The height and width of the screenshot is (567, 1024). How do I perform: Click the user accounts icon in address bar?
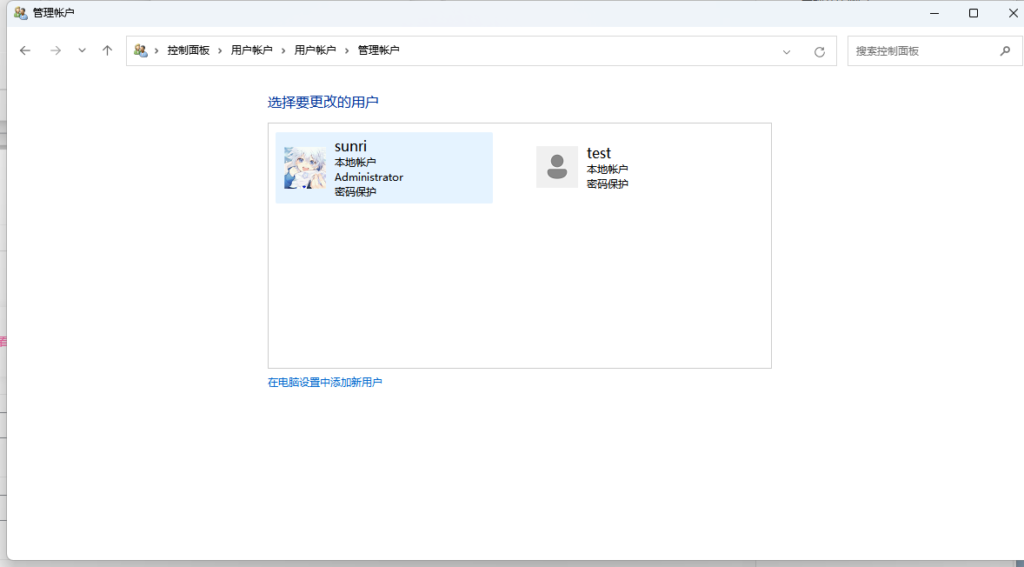tap(140, 50)
